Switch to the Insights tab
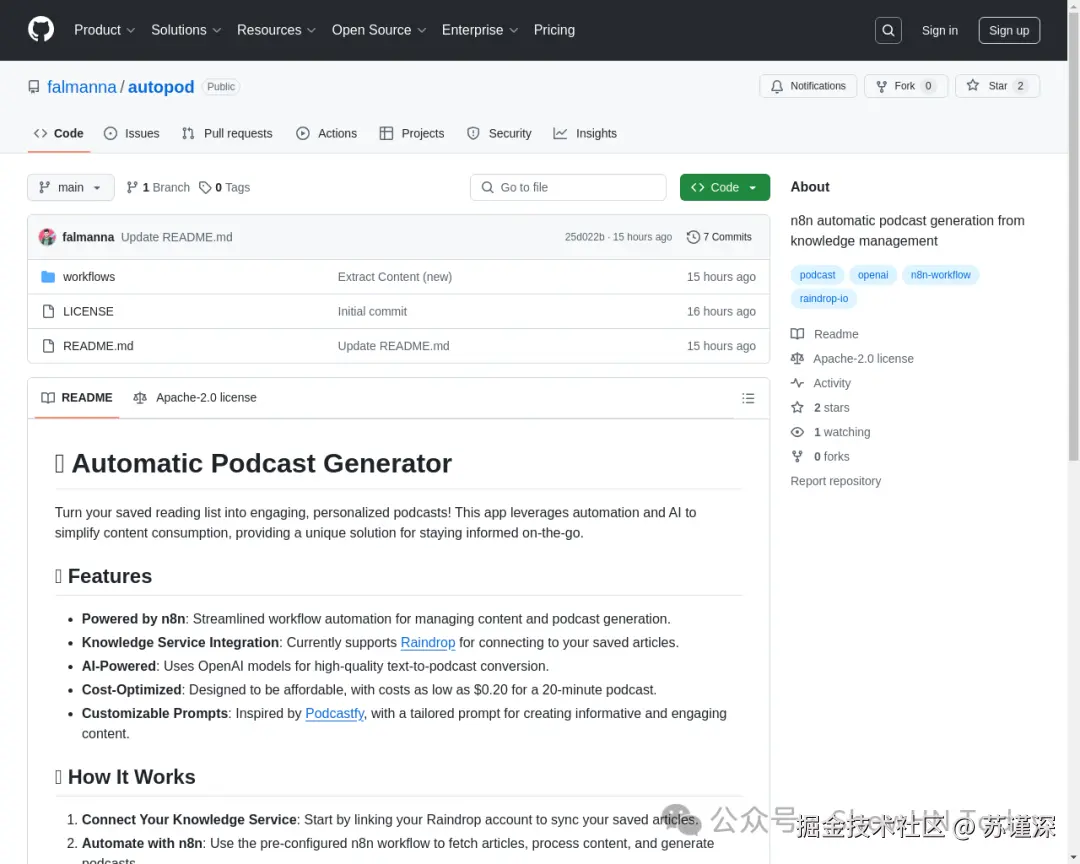The width and height of the screenshot is (1080, 864). [585, 134]
